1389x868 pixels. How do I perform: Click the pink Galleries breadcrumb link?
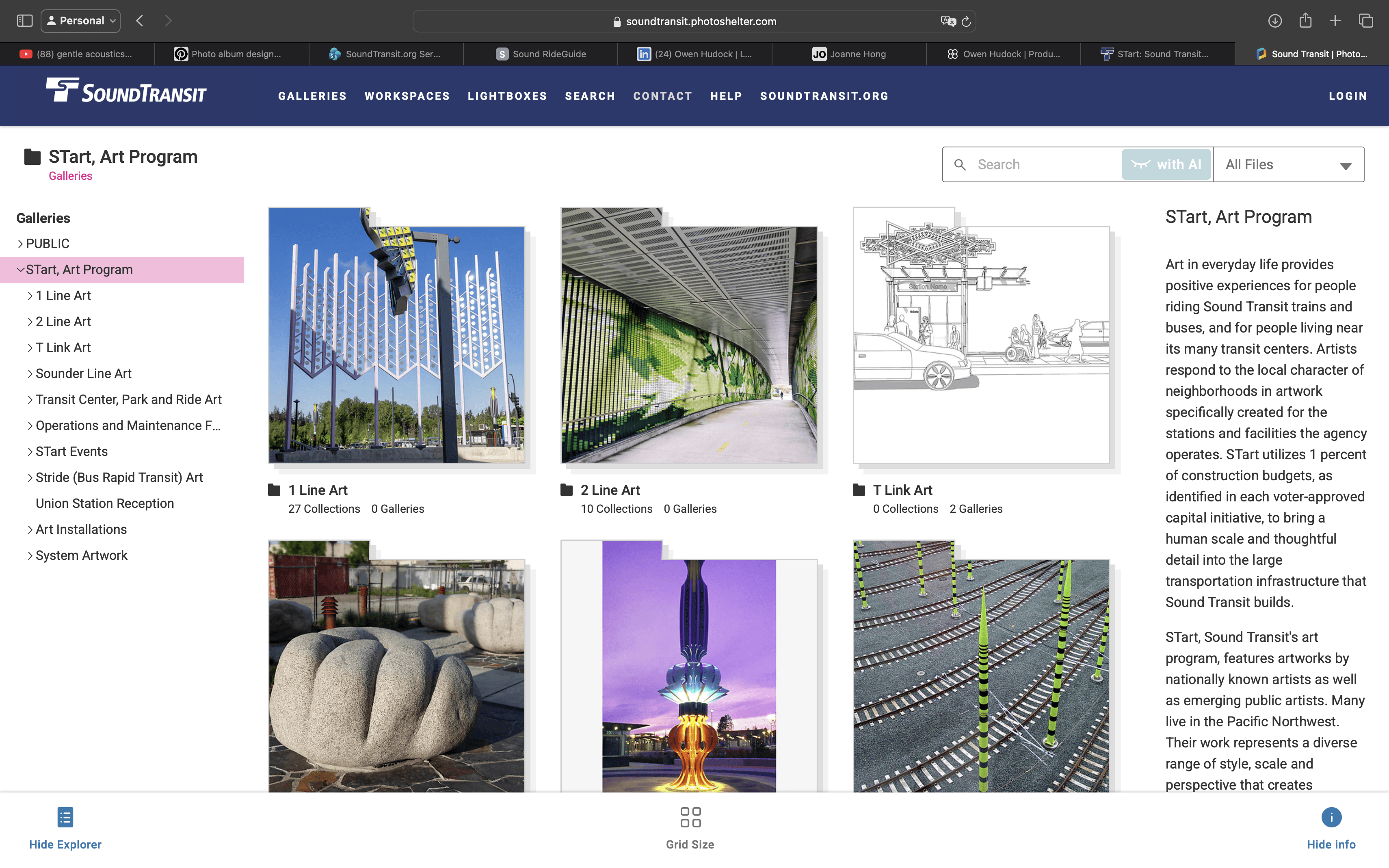(x=70, y=176)
